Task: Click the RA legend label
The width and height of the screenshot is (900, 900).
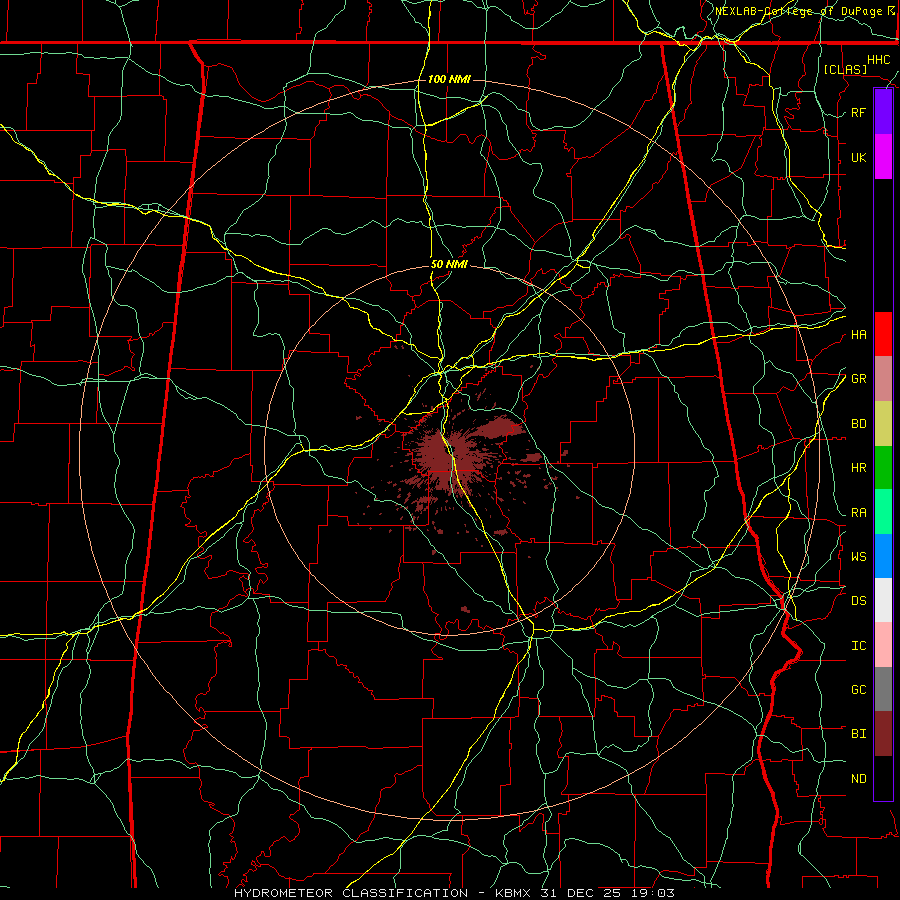Action: pos(858,512)
